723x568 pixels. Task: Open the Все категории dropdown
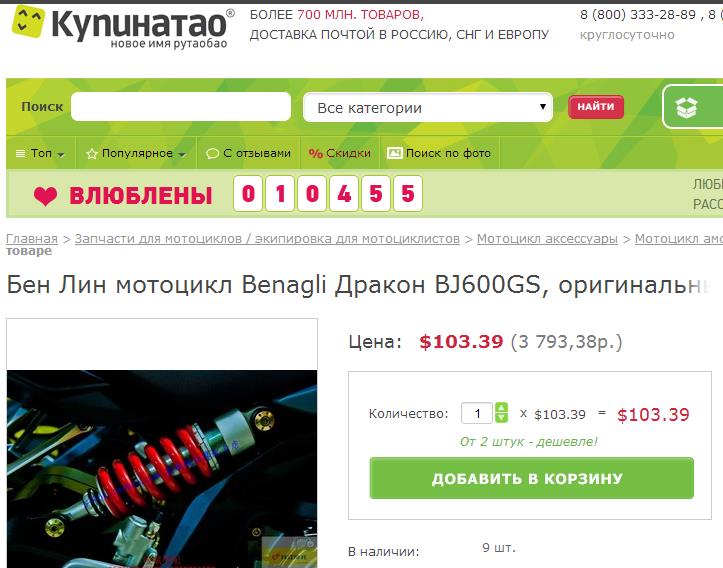coord(427,107)
